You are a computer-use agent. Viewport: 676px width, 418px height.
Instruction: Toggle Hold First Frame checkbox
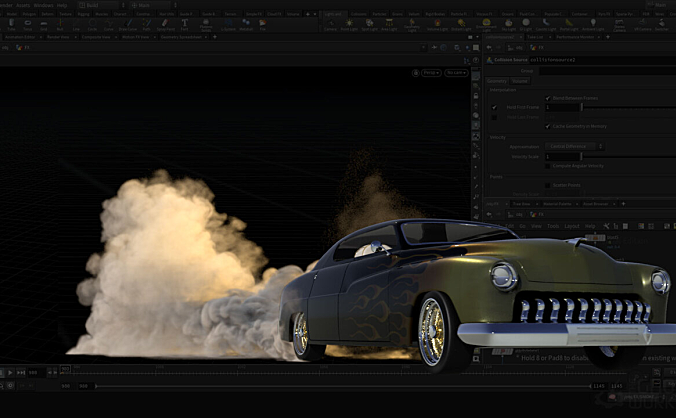click(494, 107)
